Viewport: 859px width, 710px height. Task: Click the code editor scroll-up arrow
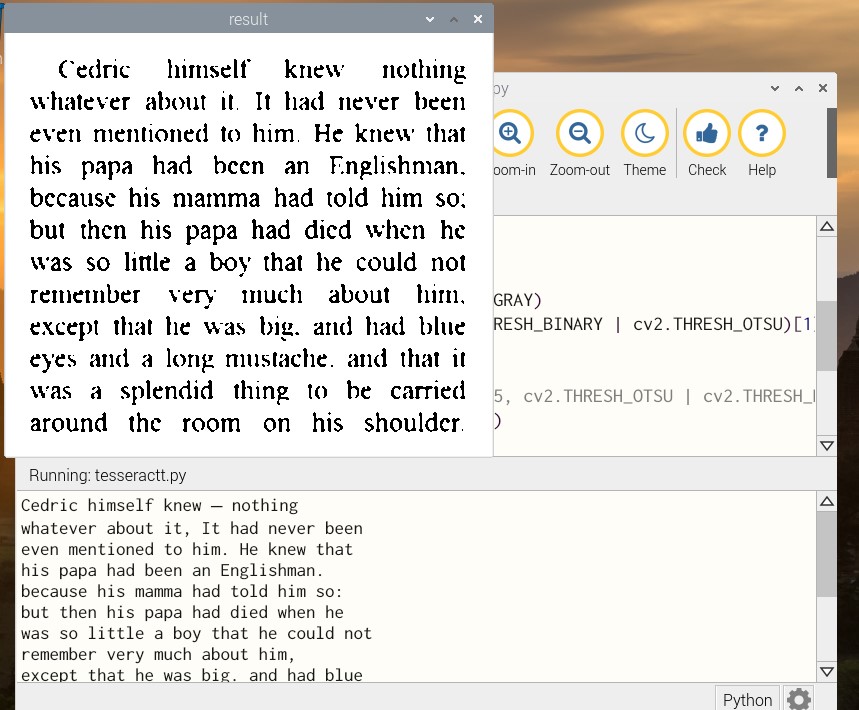click(827, 227)
